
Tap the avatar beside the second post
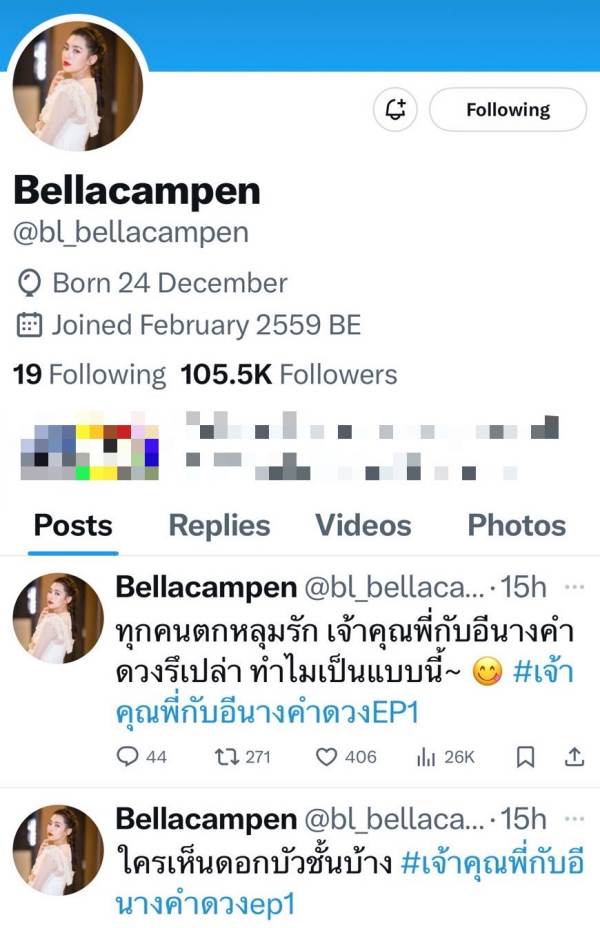click(58, 850)
